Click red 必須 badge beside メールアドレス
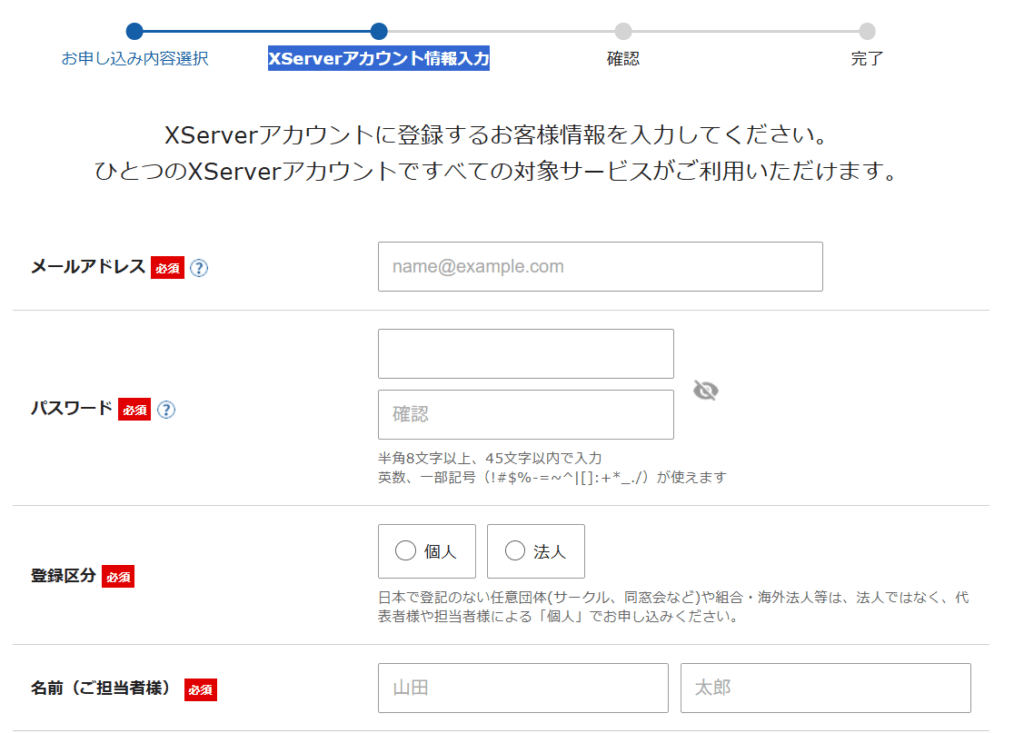This screenshot has width=1024, height=733. [x=167, y=268]
